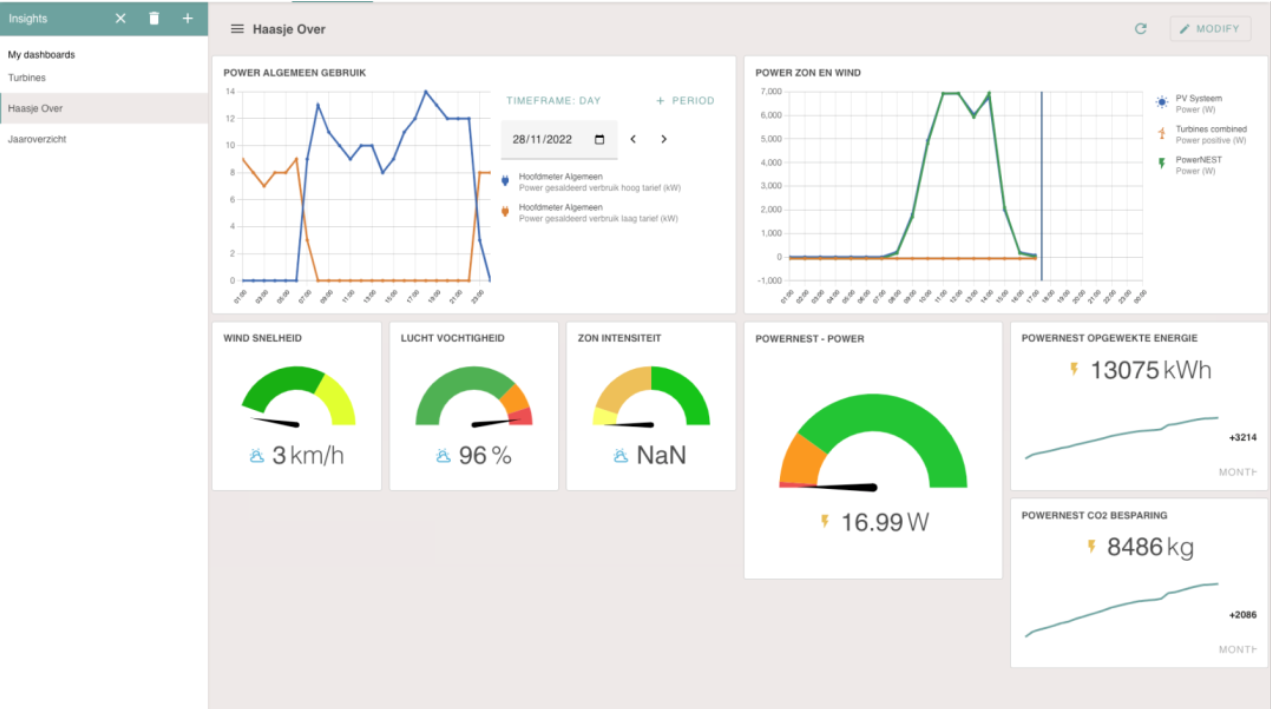Go to previous day with left chevron
The height and width of the screenshot is (709, 1271).
pyautogui.click(x=633, y=140)
